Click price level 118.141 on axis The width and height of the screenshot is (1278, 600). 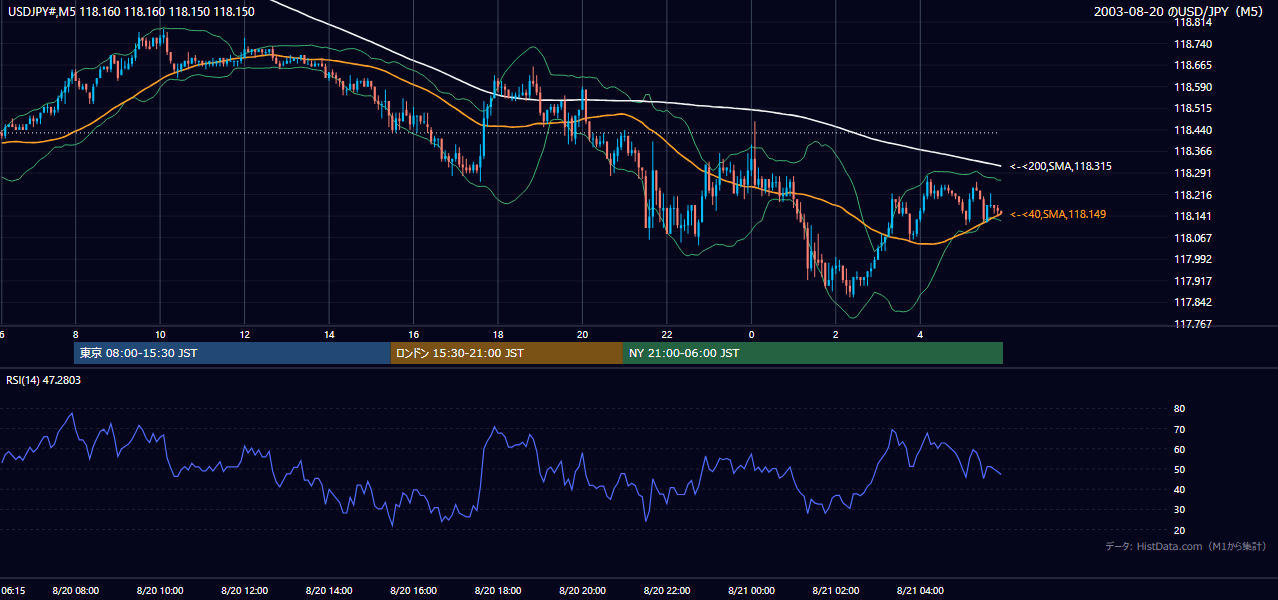click(x=1193, y=216)
